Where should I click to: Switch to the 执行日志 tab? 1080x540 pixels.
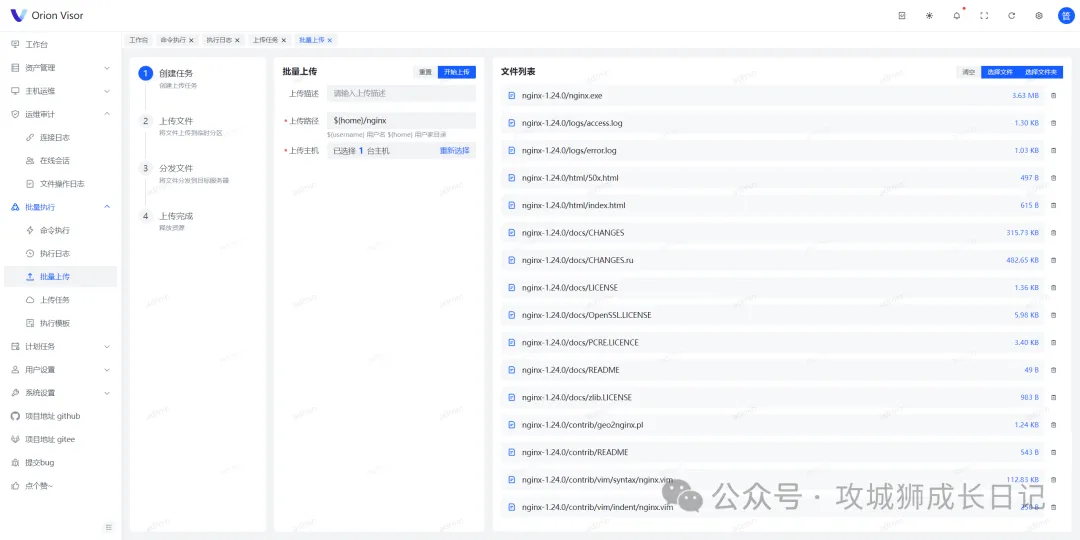tap(219, 40)
